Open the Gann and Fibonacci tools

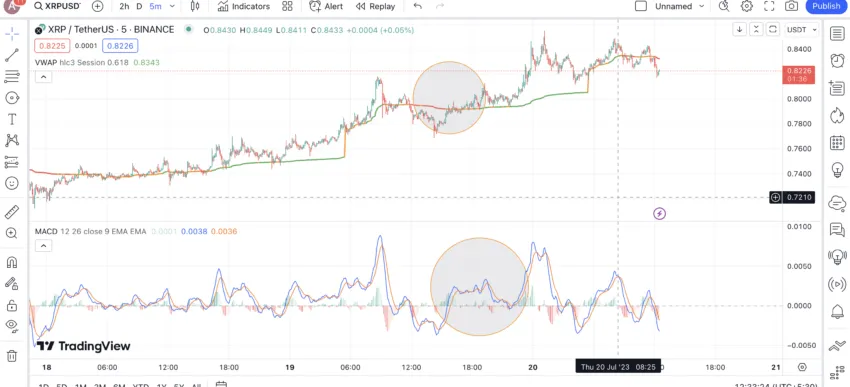tap(12, 76)
